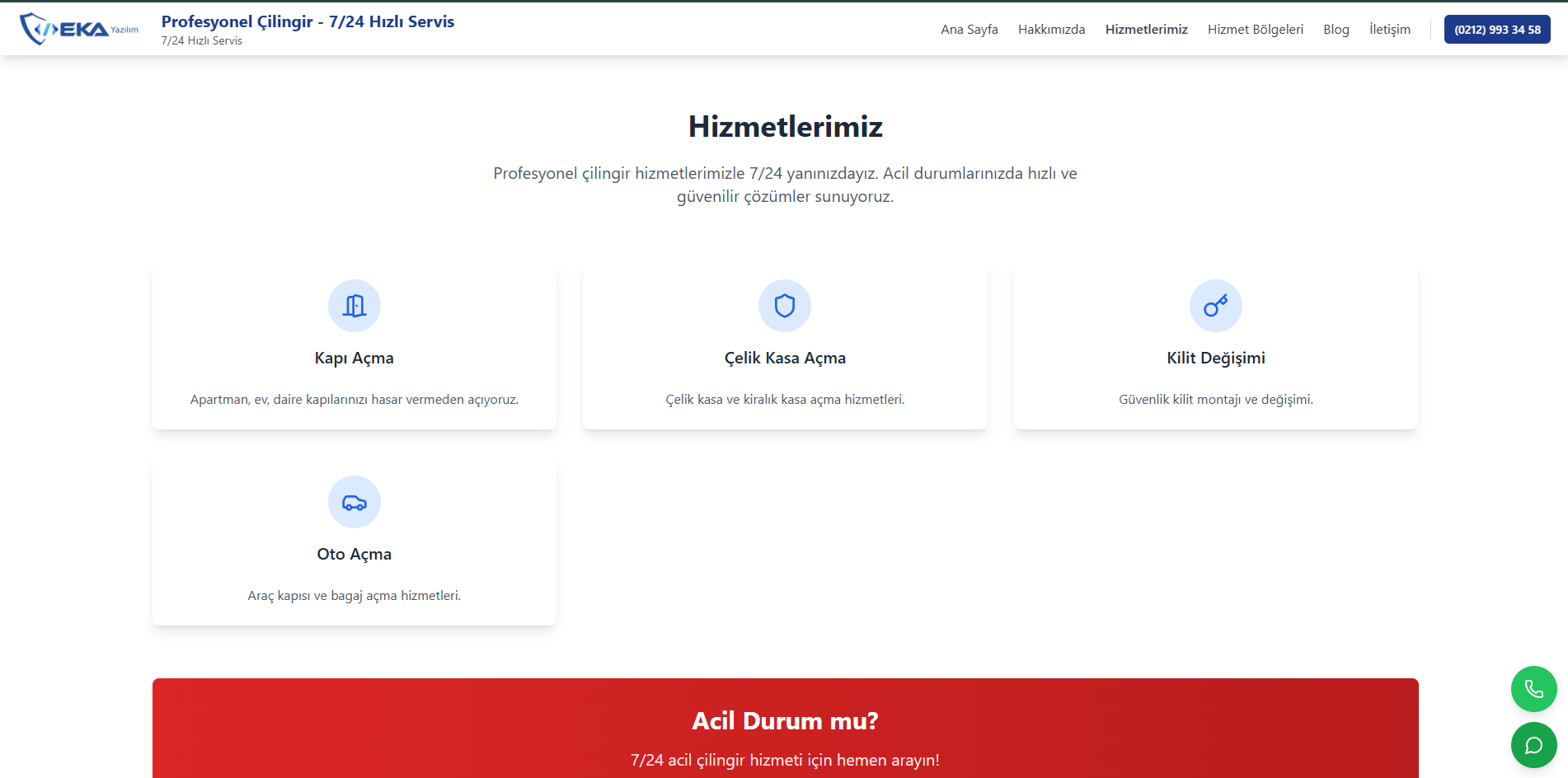Select Hizmetlerimiz in the navbar

1146,30
